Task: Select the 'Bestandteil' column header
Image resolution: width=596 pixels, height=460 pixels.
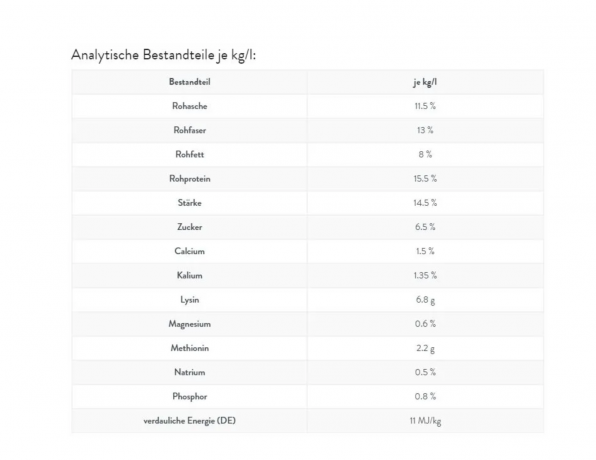Action: point(190,82)
